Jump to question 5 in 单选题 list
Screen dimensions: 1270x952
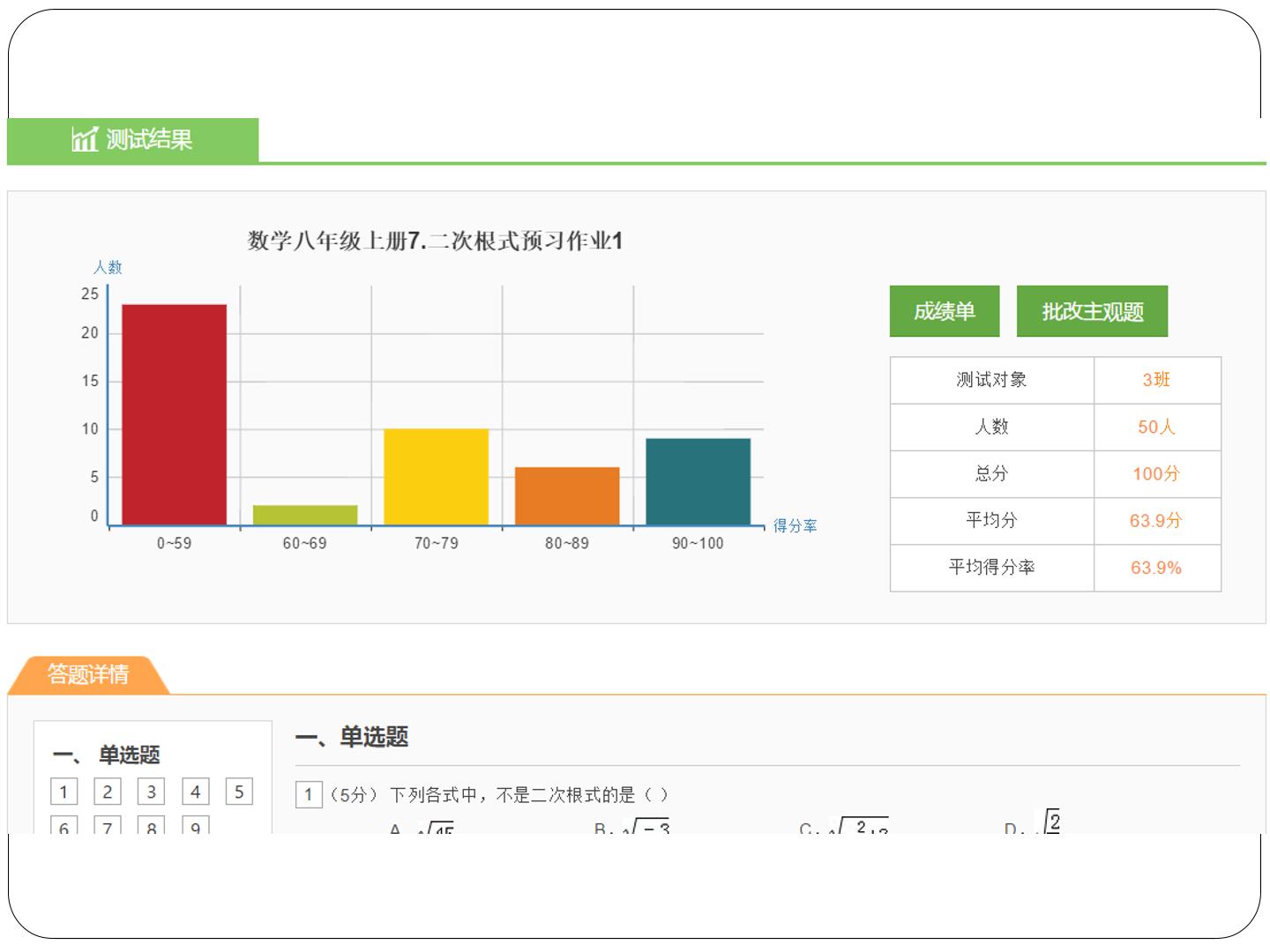pyautogui.click(x=239, y=792)
